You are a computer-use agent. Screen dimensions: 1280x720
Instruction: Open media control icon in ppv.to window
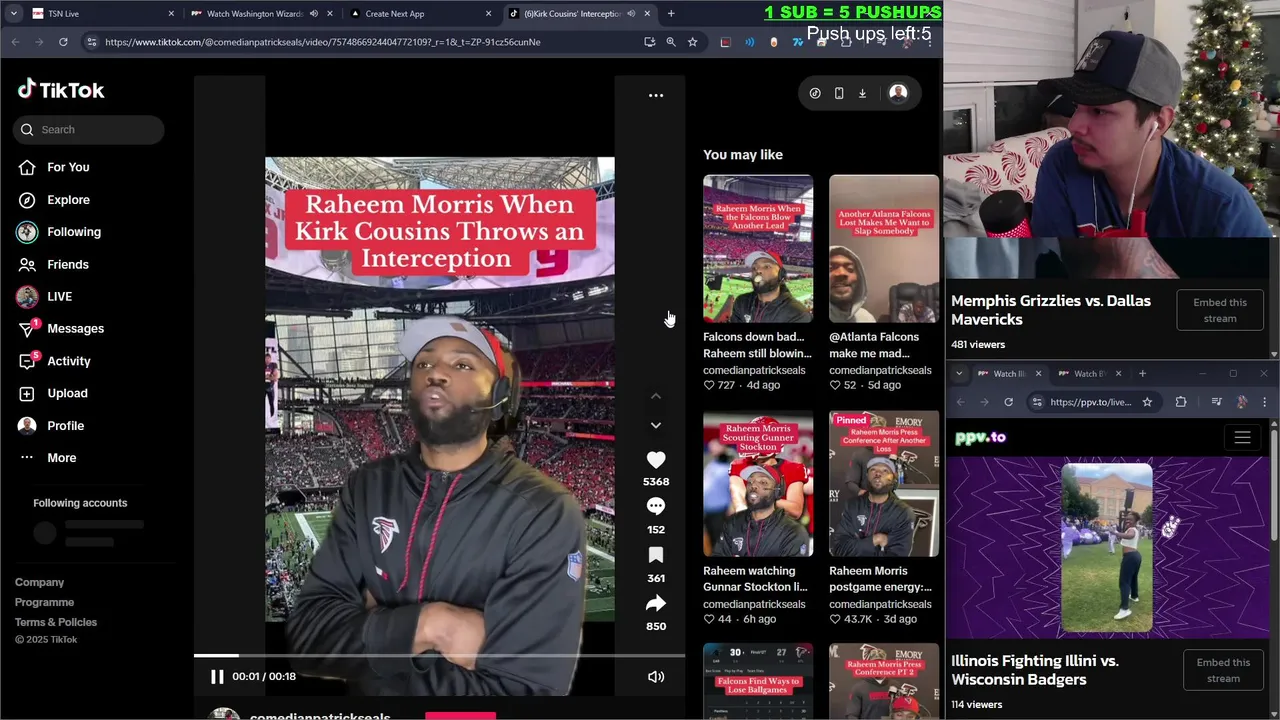coord(1216,402)
